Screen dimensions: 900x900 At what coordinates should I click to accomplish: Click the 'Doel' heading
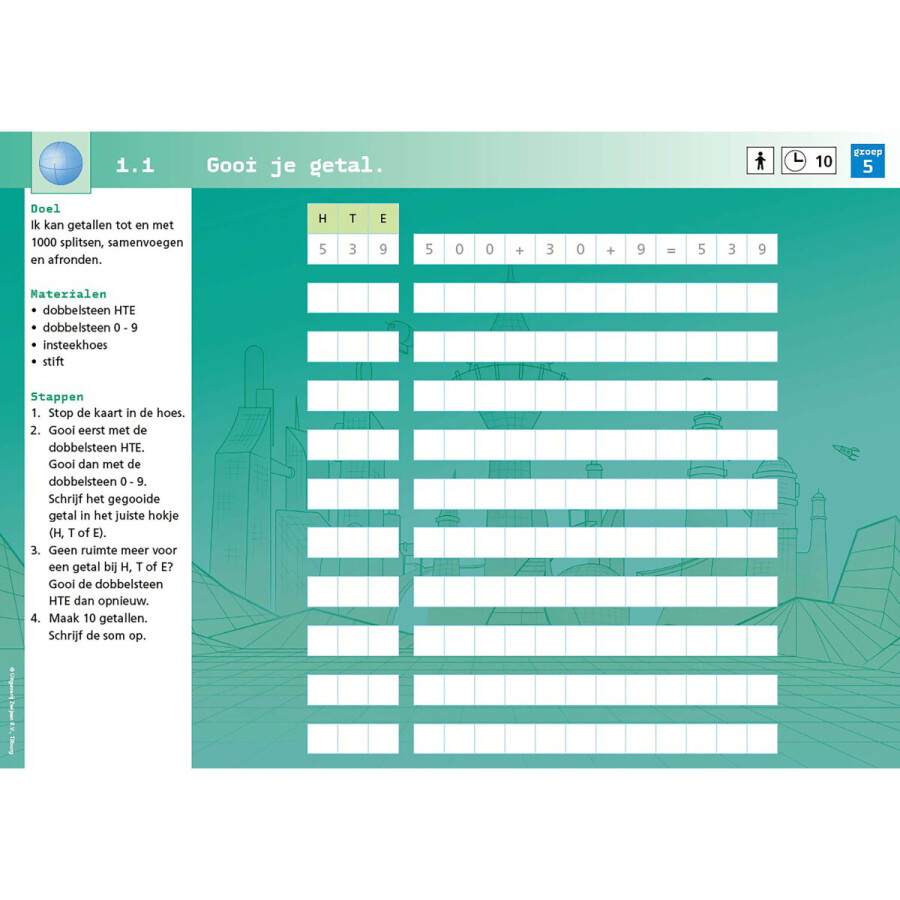[45, 209]
